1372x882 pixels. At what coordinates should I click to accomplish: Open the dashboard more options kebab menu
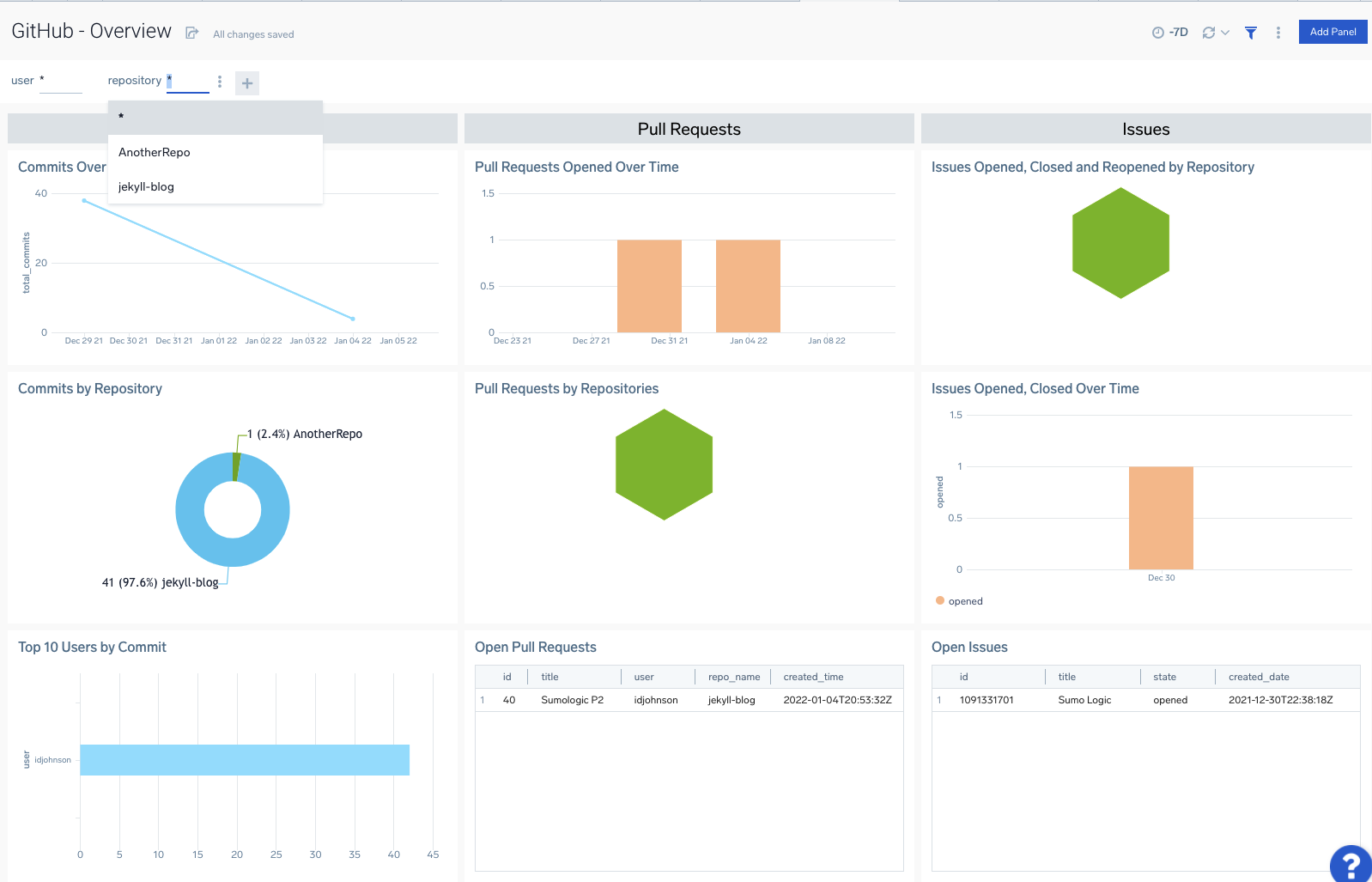[x=1278, y=33]
